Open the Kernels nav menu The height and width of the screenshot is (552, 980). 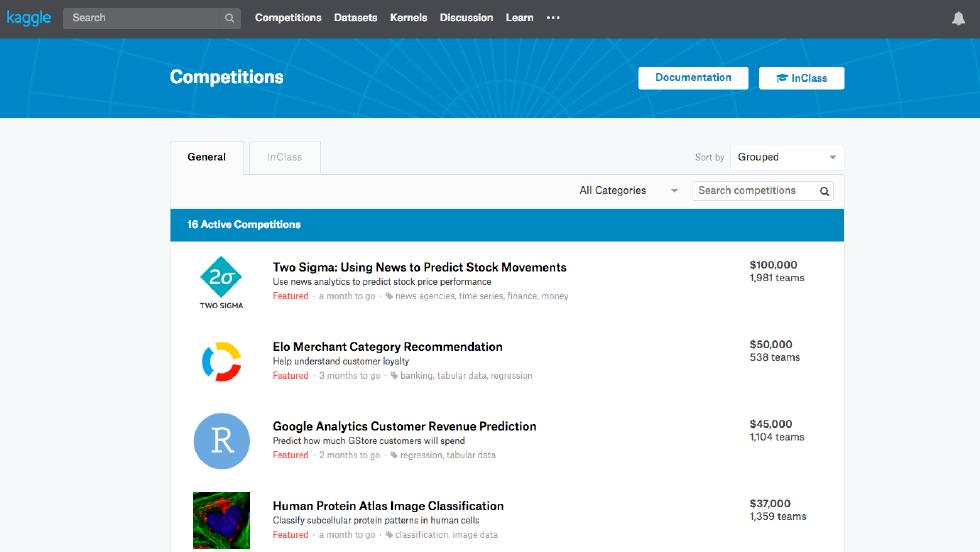pos(409,18)
